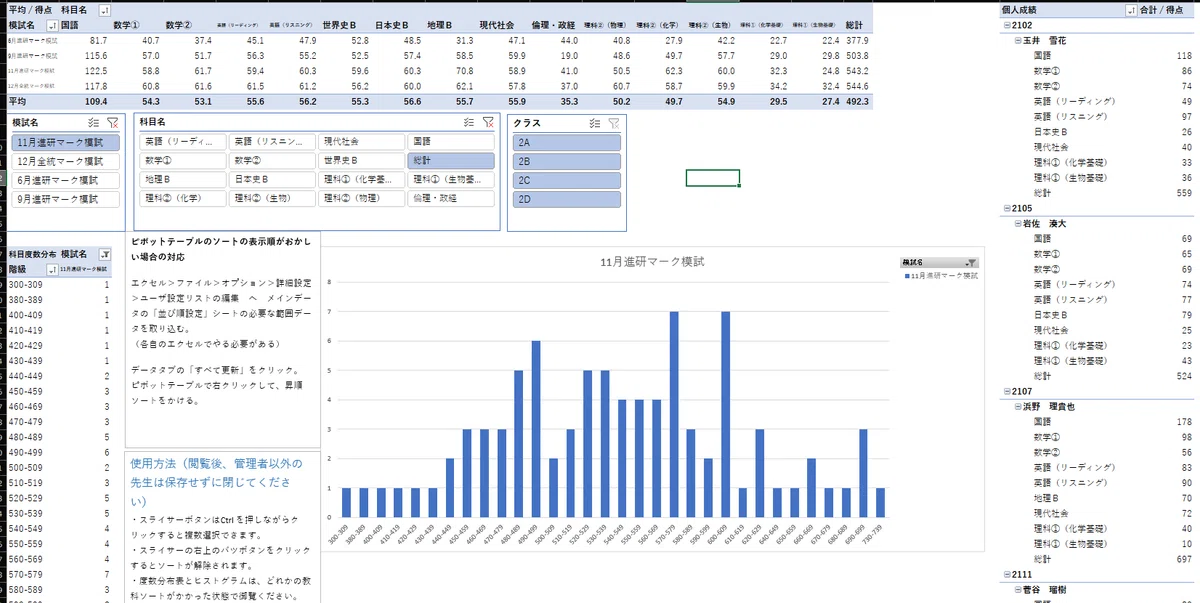The width and height of the screenshot is (1200, 603).
Task: Select 数学② in 科目名 slicer
Action: pyautogui.click(x=272, y=161)
